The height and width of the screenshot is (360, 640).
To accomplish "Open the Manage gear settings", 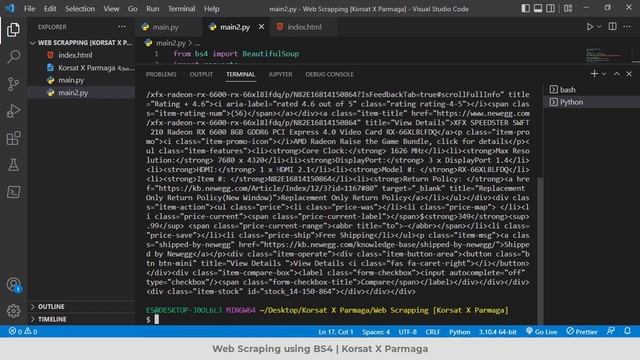I will [13, 311].
